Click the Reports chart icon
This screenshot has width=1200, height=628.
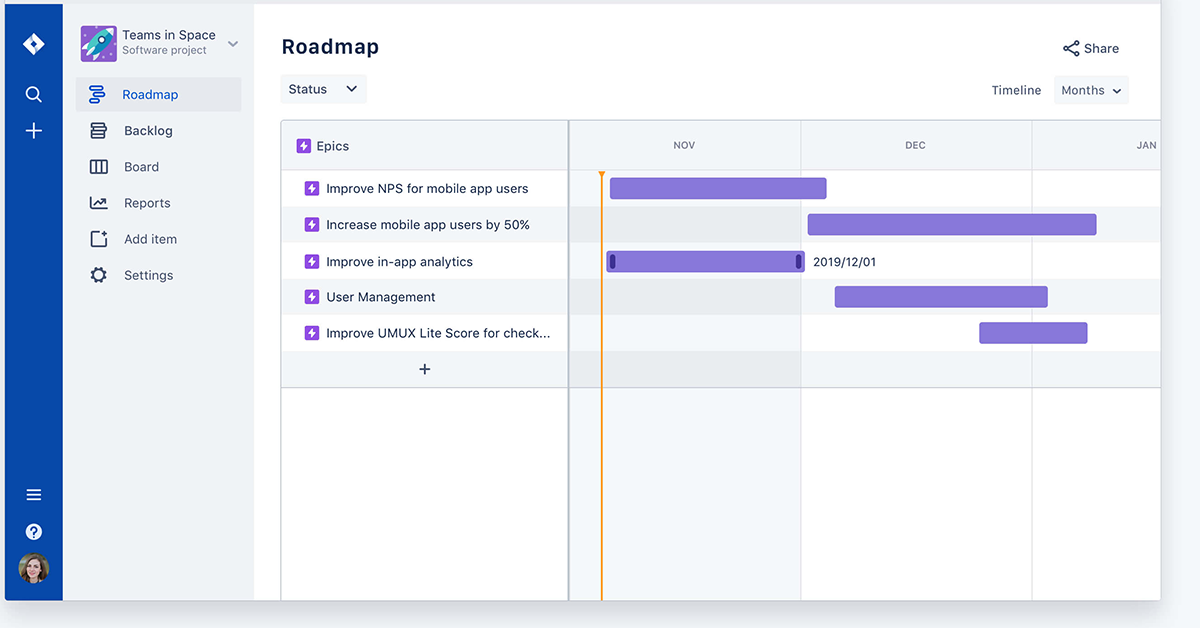97,202
